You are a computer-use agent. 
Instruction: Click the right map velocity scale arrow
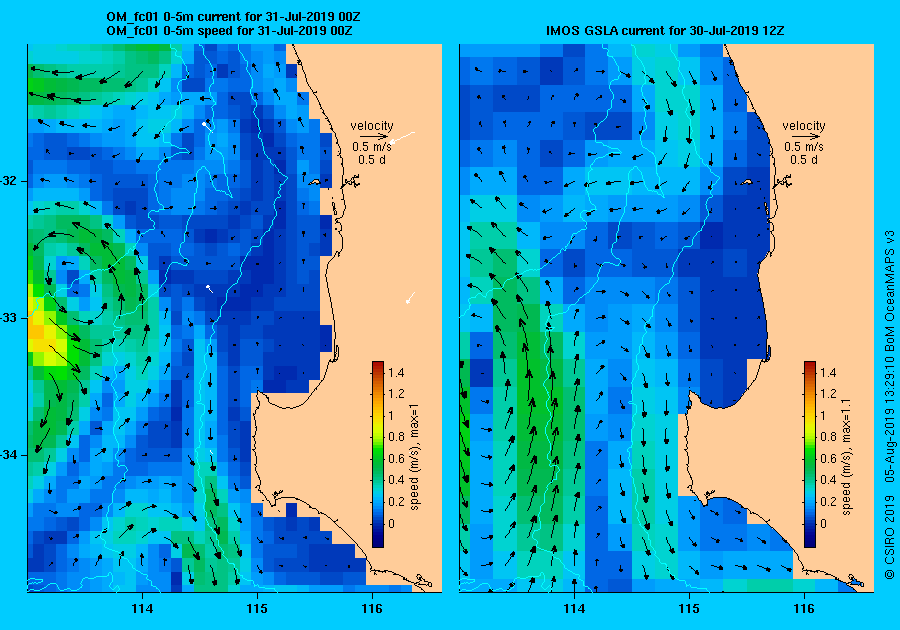[804, 137]
